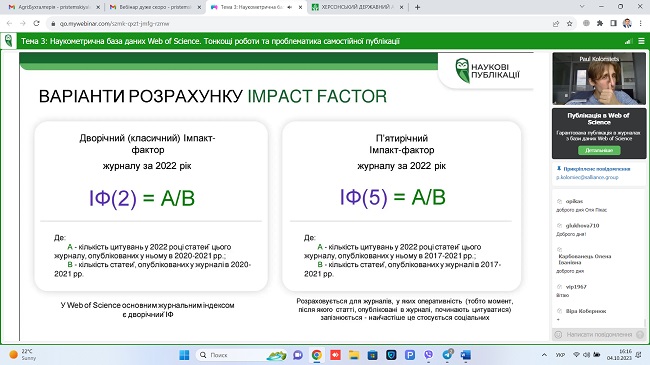Open the red remote-desktop taskbar app
The height and width of the screenshot is (365, 650).
point(335,355)
